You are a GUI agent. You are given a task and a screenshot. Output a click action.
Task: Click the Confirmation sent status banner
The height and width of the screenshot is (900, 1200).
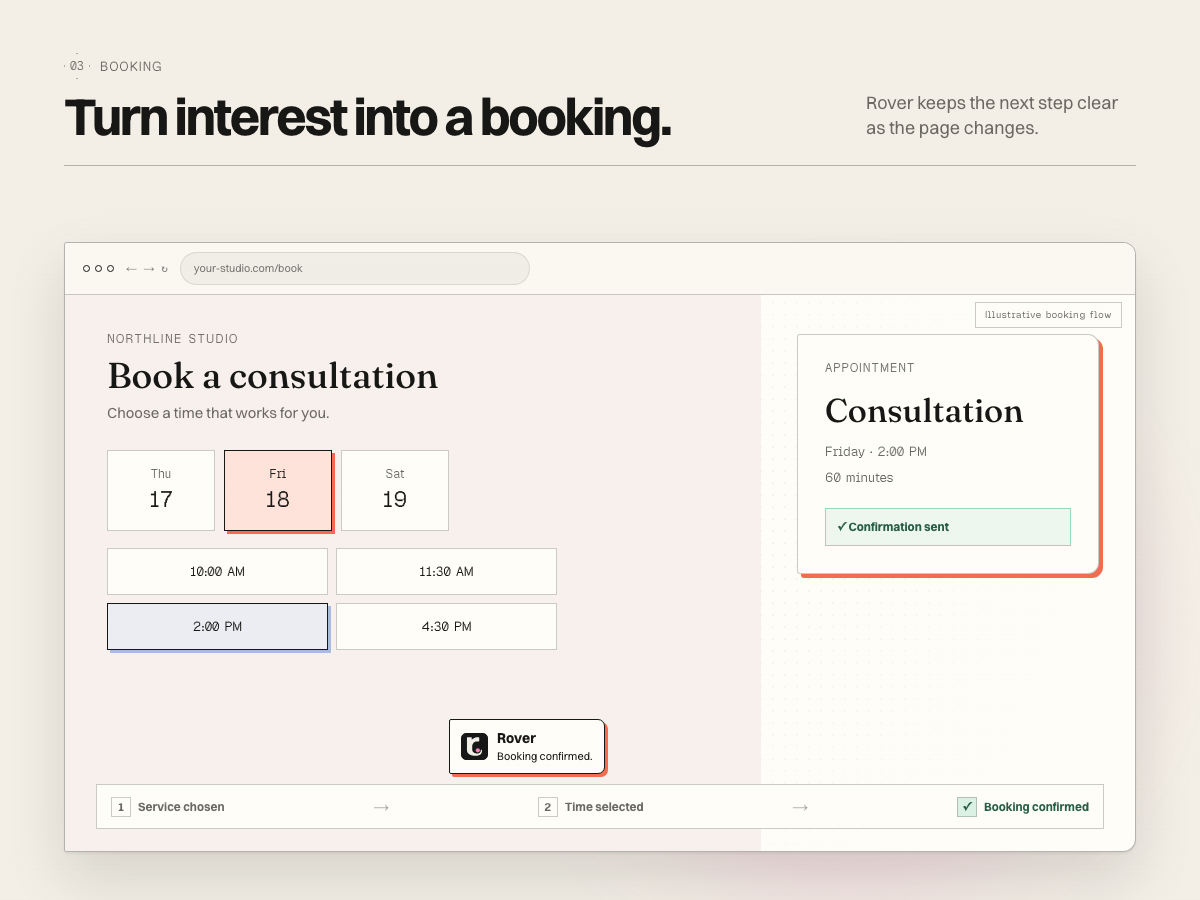coord(948,527)
